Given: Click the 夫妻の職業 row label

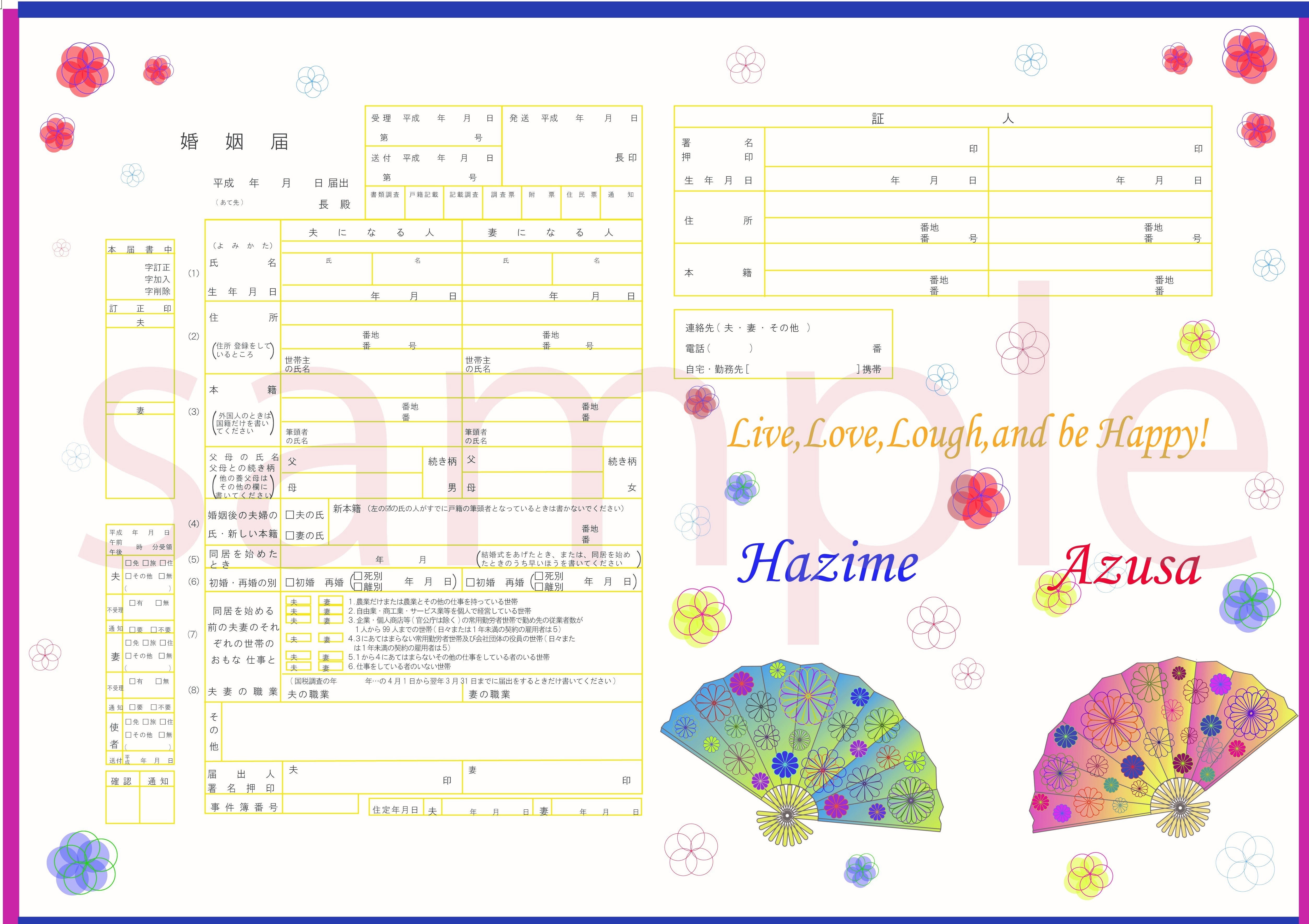Looking at the screenshot, I should coord(243,692).
